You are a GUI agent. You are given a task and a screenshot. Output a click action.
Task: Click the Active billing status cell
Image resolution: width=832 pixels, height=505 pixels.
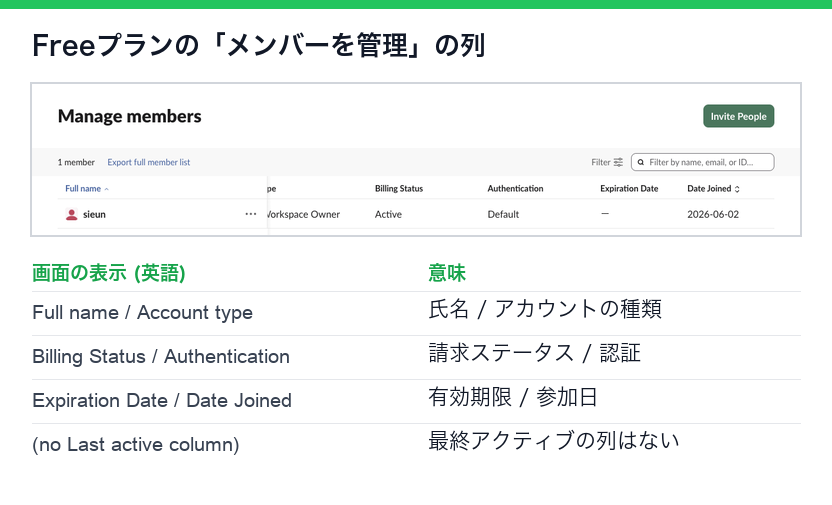coord(388,214)
